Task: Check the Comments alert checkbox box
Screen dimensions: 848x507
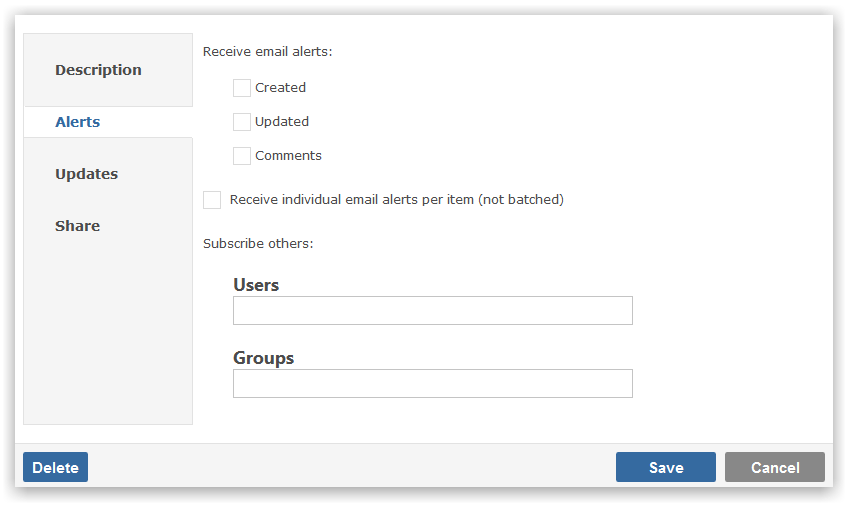Action: [242, 156]
